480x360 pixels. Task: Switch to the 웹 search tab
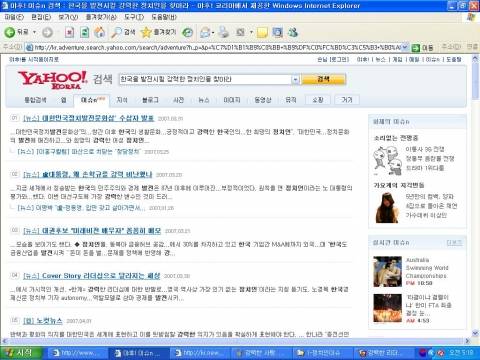pos(63,100)
